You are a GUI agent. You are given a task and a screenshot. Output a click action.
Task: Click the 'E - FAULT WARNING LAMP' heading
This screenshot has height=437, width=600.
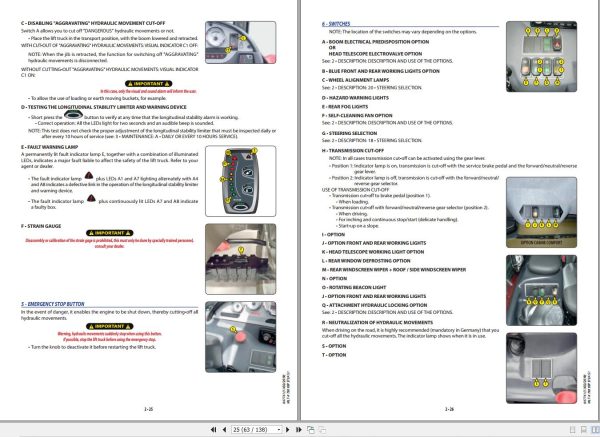tap(49, 147)
